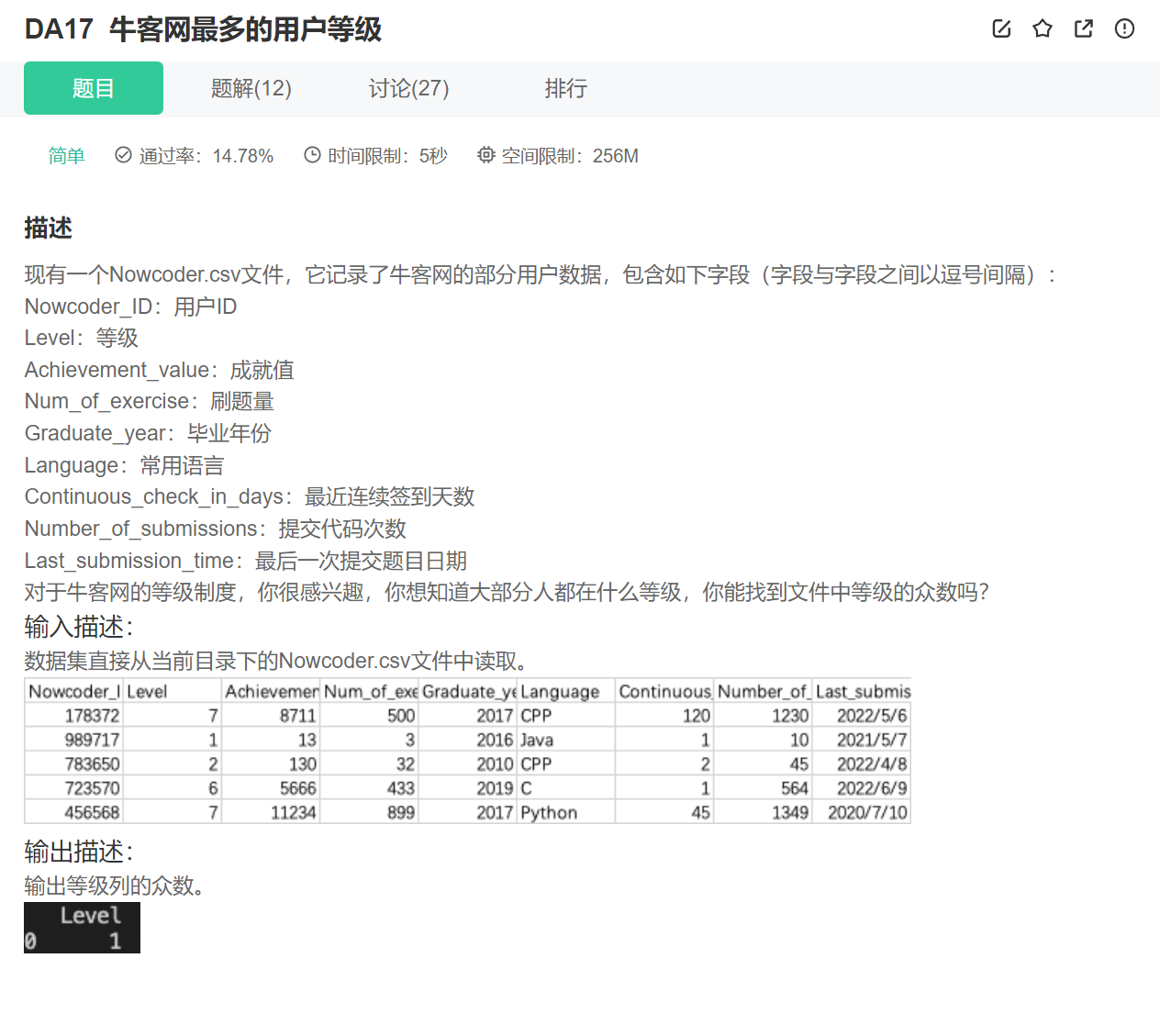This screenshot has width=1160, height=1036.
Task: Click the 输入描述 heading
Action: point(79,627)
